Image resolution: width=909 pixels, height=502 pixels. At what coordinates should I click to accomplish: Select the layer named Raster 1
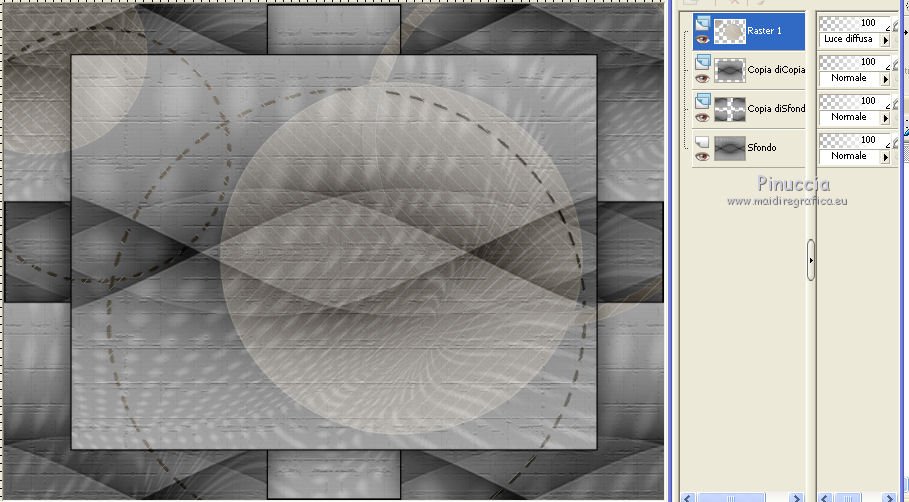[x=764, y=31]
